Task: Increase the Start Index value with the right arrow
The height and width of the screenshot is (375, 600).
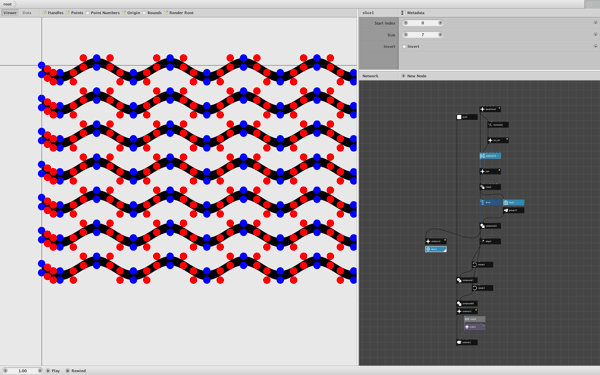Action: (x=440, y=23)
